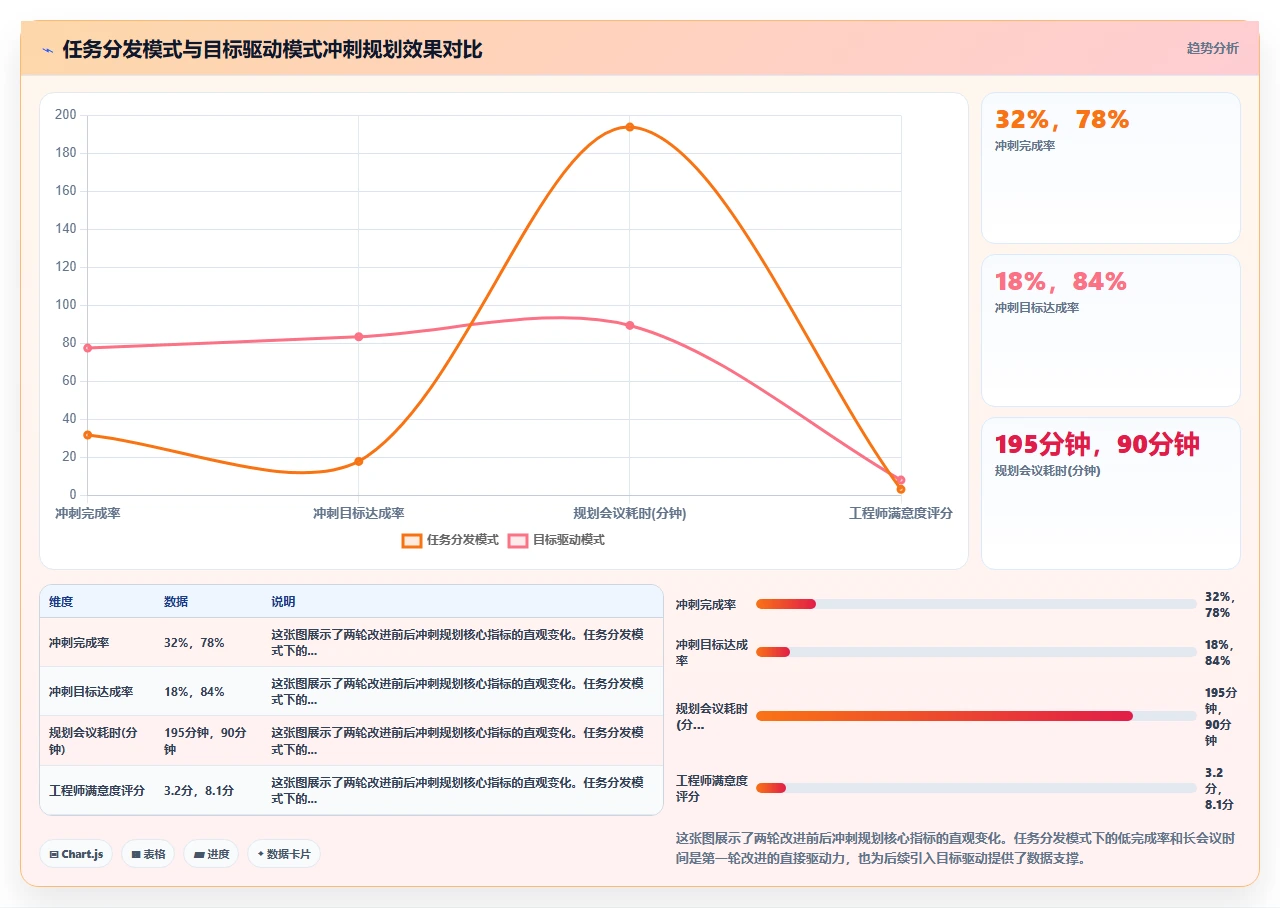This screenshot has height=908, width=1280.
Task: Click the 18%，84% stat card value
Action: tap(1061, 282)
